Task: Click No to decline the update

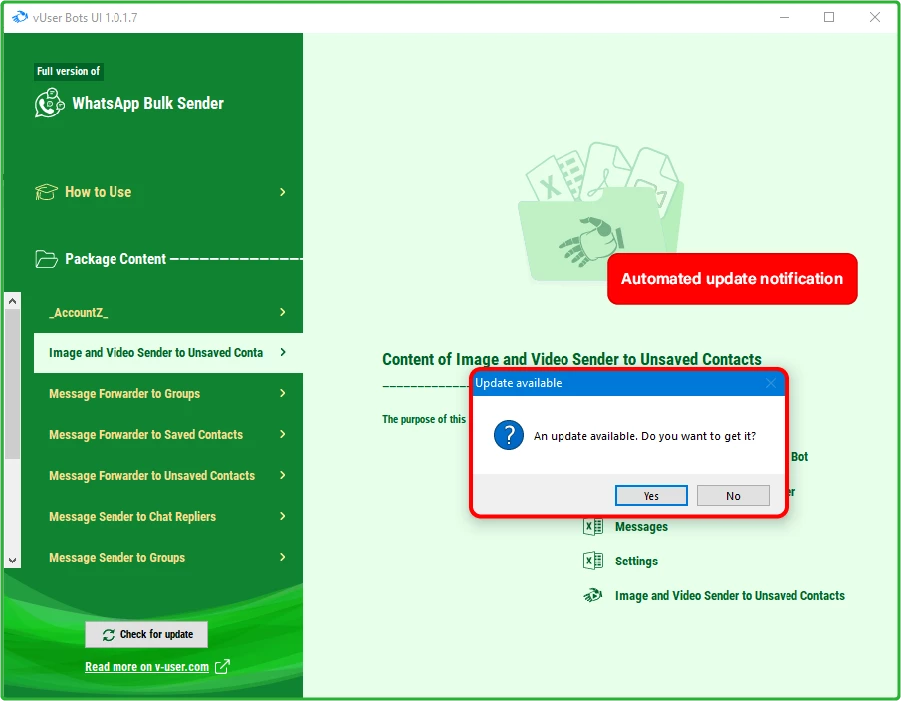Action: [x=733, y=495]
